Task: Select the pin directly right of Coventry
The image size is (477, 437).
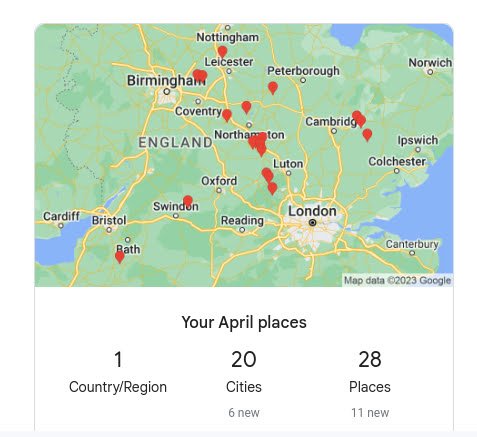Action: coord(227,115)
